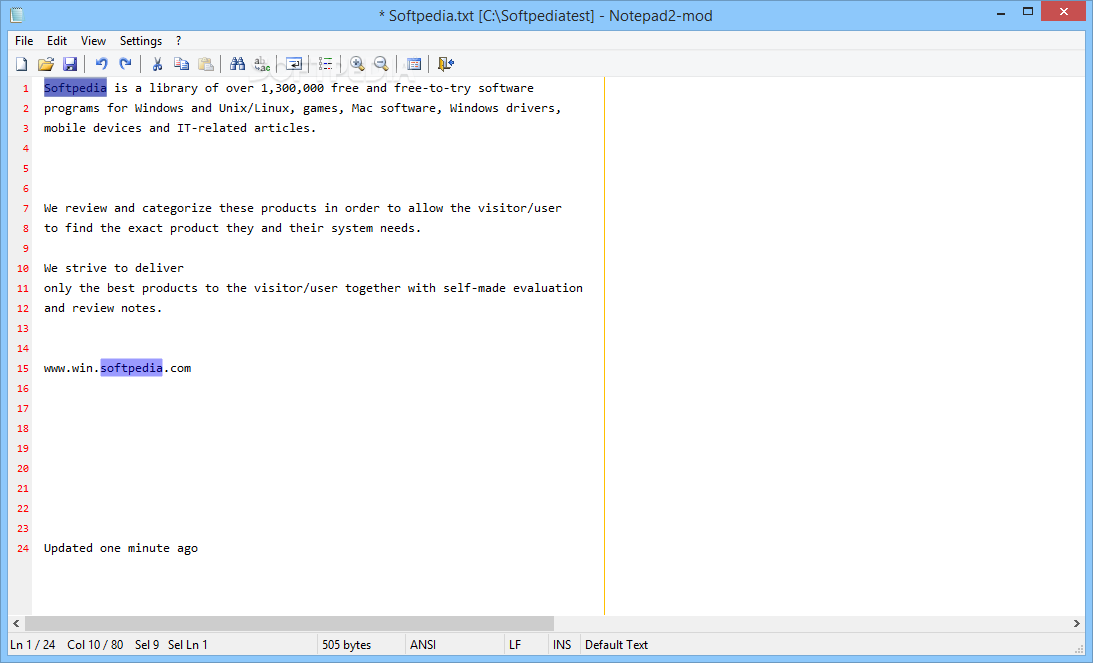The image size is (1093, 663).
Task: Click the text 'We strive to deliver'
Action: point(114,268)
